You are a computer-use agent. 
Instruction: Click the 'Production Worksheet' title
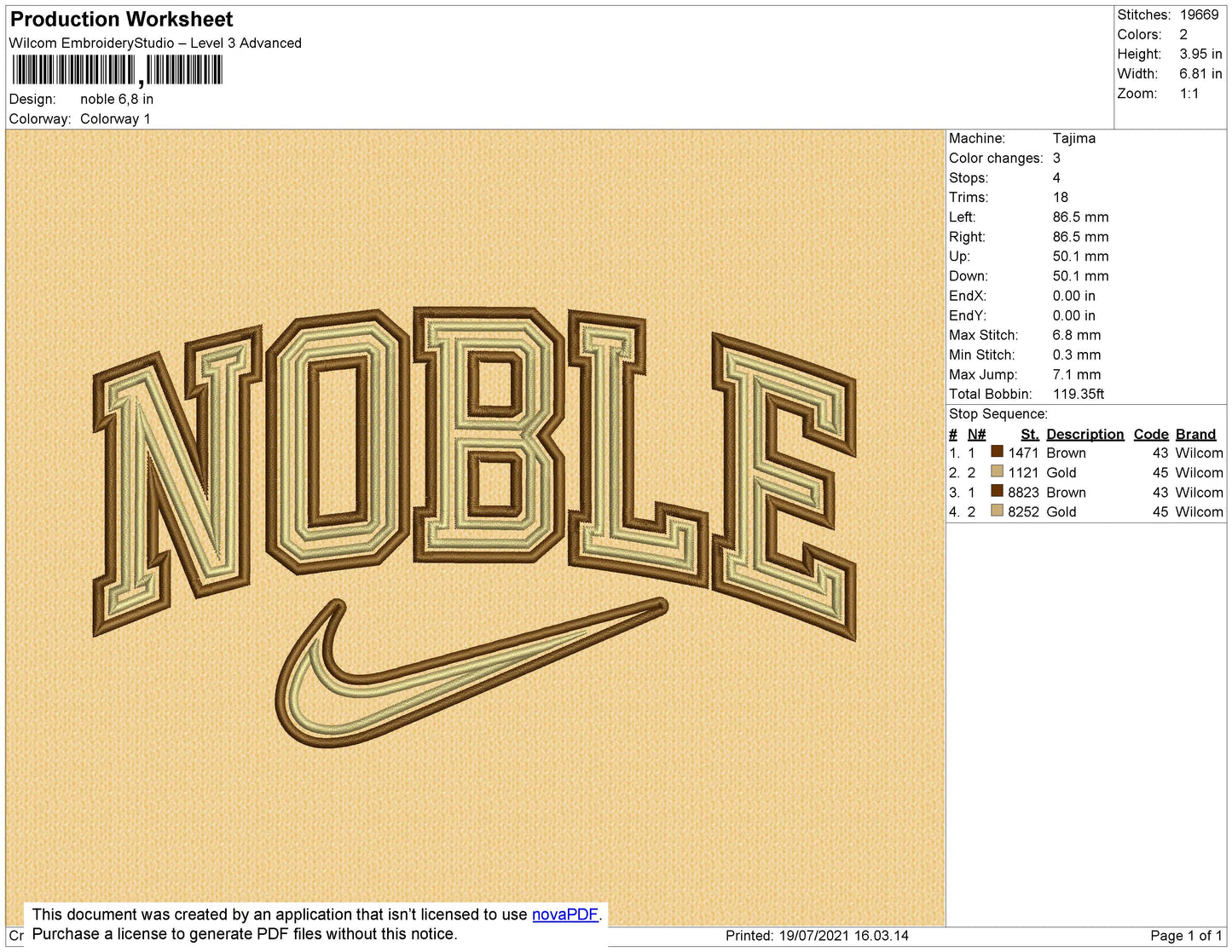(121, 19)
